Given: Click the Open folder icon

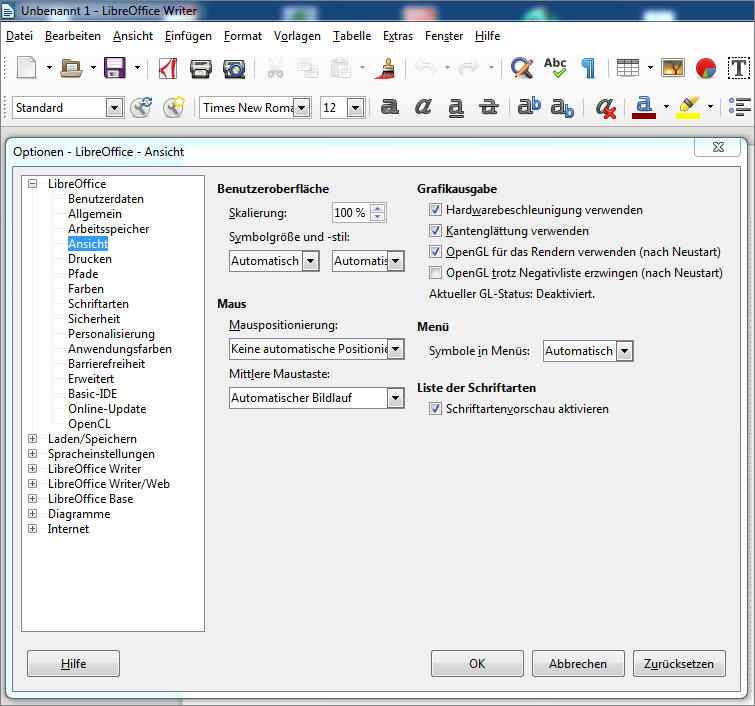Looking at the screenshot, I should [x=71, y=68].
